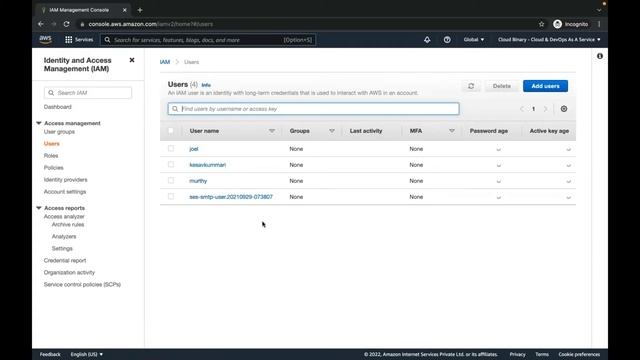This screenshot has height=360, width=640.
Task: Click the AWS services search bar
Action: 208,40
